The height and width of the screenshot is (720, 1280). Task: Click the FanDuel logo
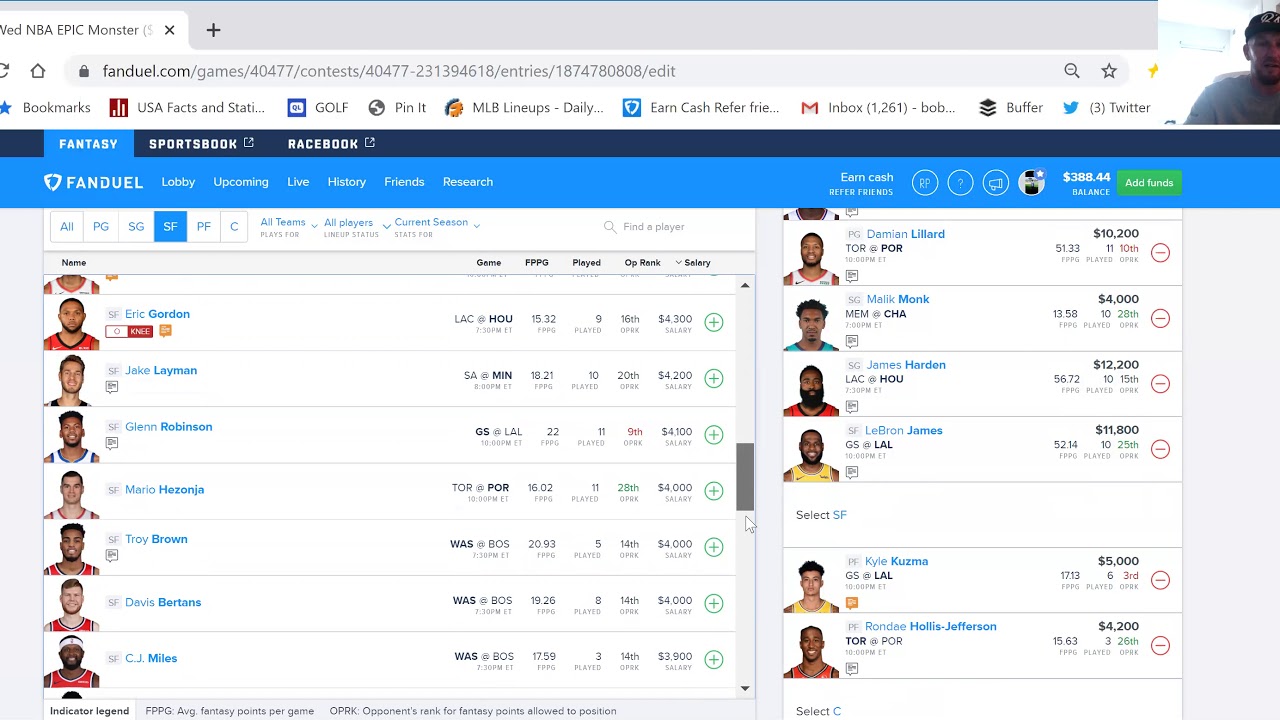pyautogui.click(x=94, y=182)
